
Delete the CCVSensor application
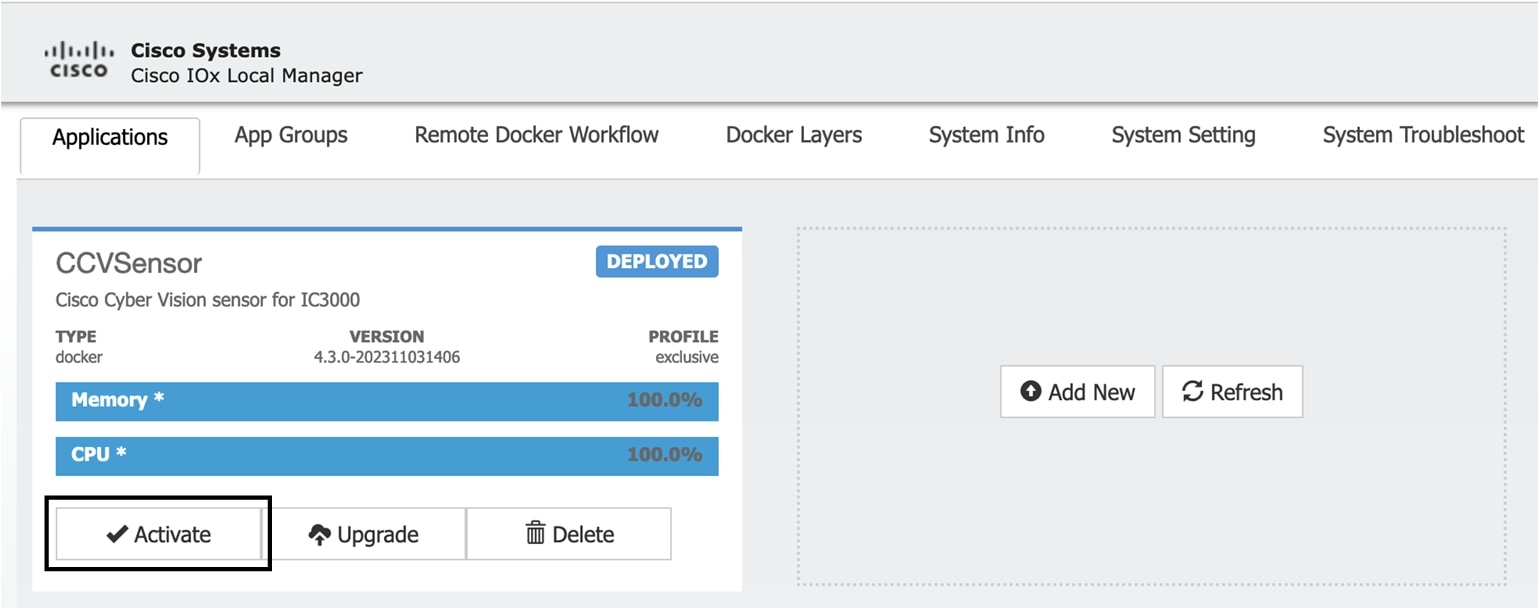[x=569, y=534]
